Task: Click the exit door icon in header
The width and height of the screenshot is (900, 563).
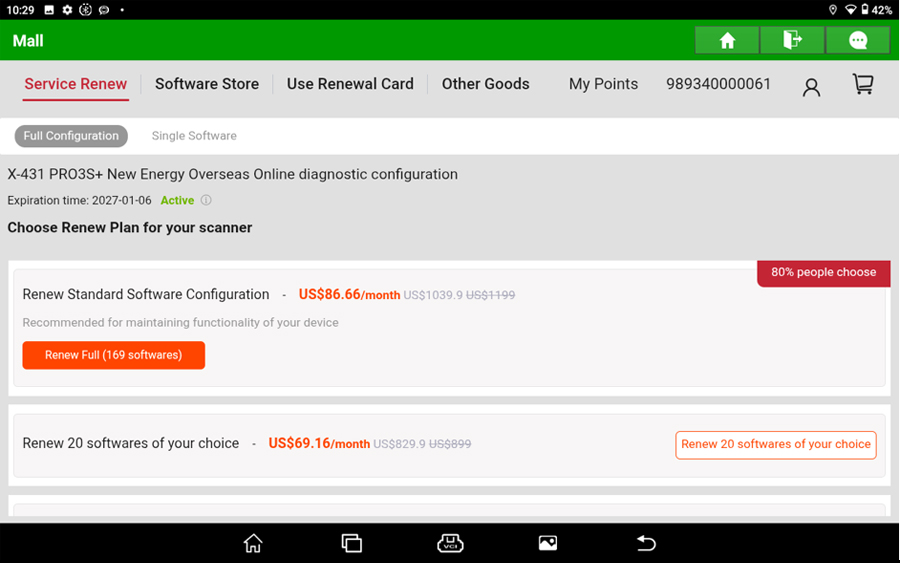Action: [x=792, y=41]
